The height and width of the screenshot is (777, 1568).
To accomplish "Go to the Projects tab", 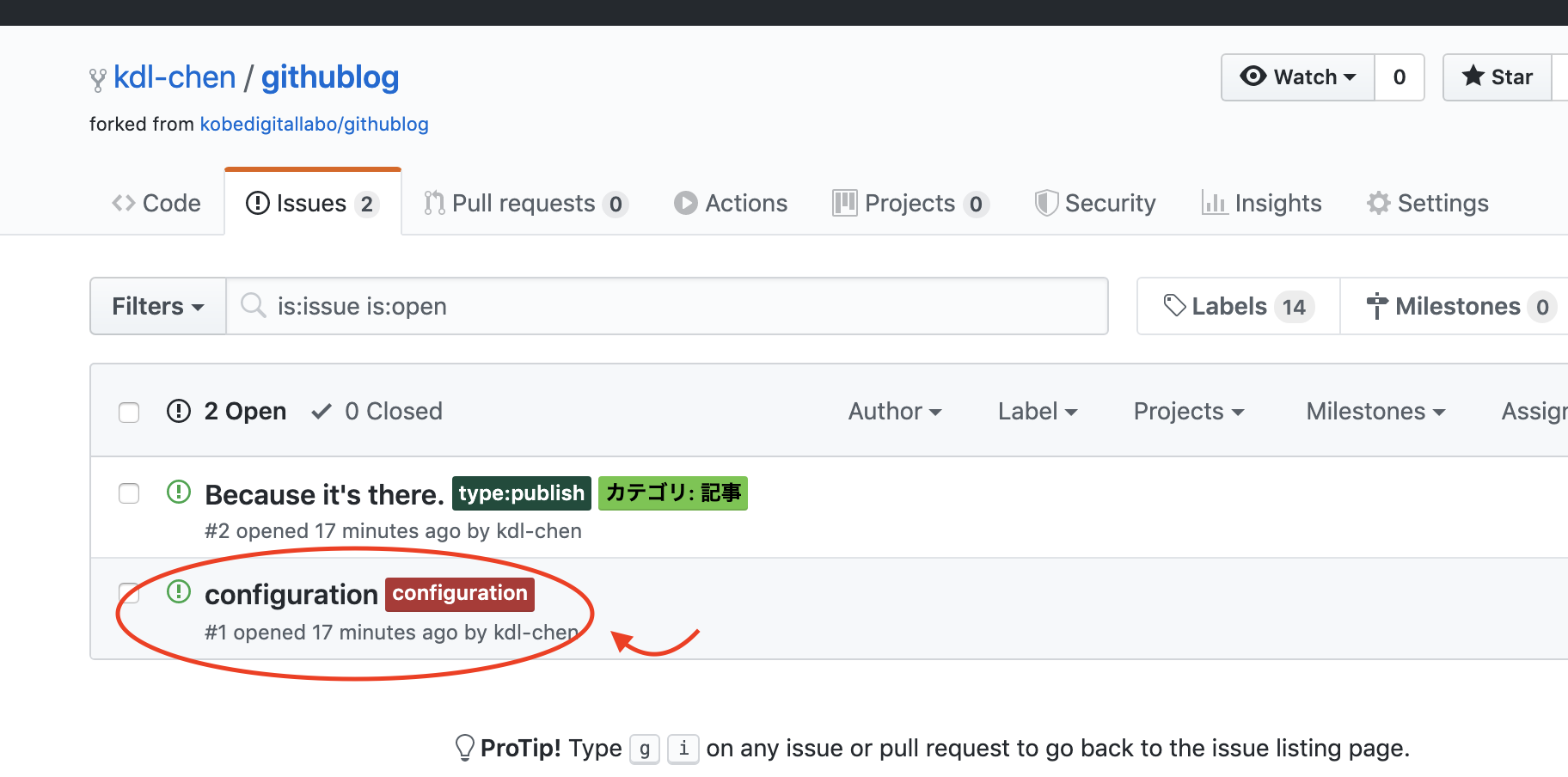I will click(911, 203).
